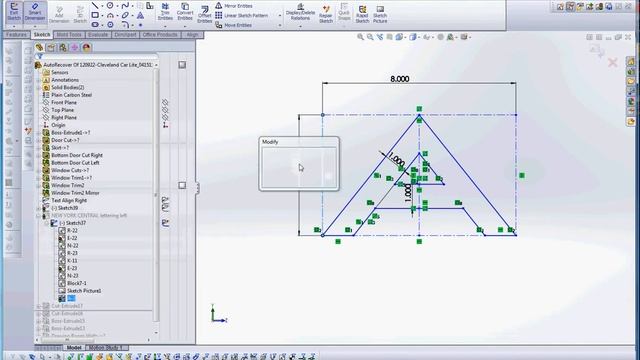The image size is (640, 360).
Task: Click the 8.000 dimension value
Action: [400, 79]
